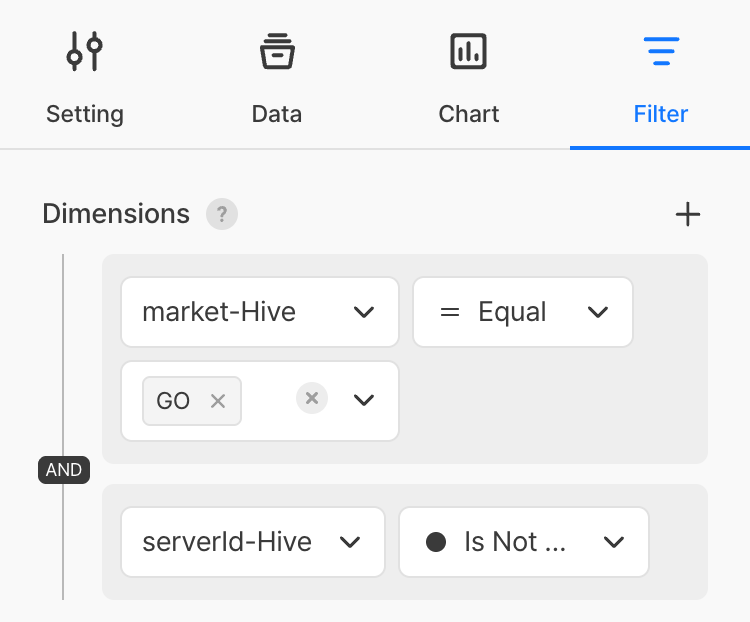Screen dimensions: 750x622
Task: Open the Dimensions help question mark
Action: pos(222,214)
